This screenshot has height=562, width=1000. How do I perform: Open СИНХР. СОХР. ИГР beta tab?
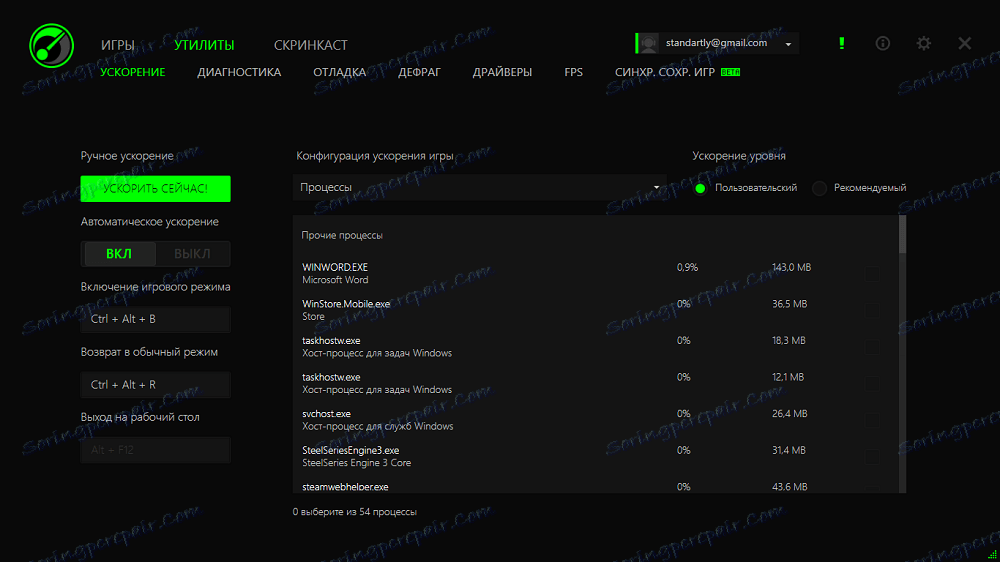click(x=677, y=72)
